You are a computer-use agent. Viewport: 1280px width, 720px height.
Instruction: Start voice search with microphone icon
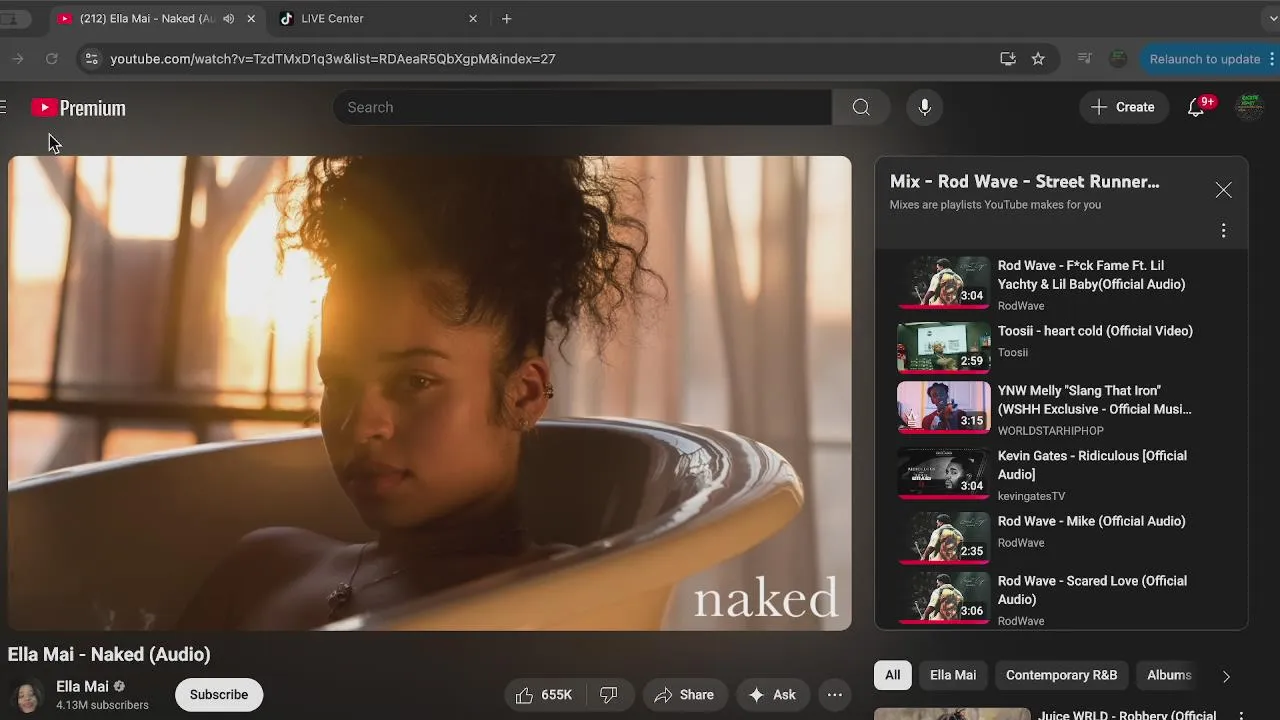pos(925,107)
